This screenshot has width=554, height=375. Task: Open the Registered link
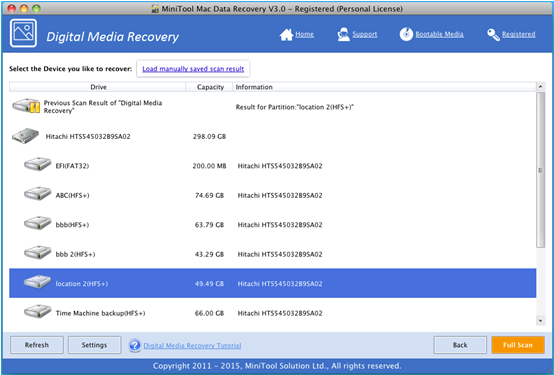tap(518, 34)
